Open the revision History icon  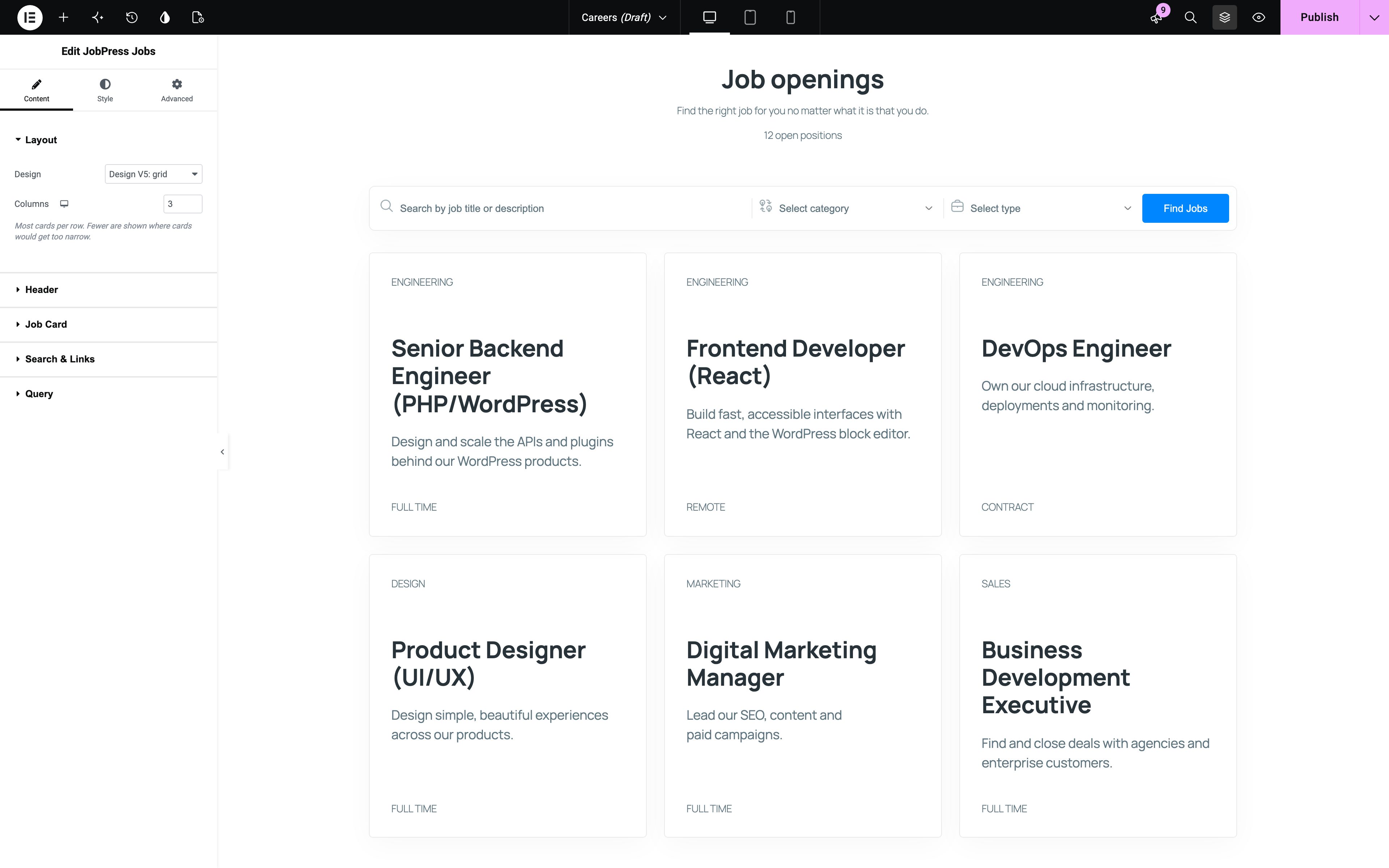[x=131, y=17]
